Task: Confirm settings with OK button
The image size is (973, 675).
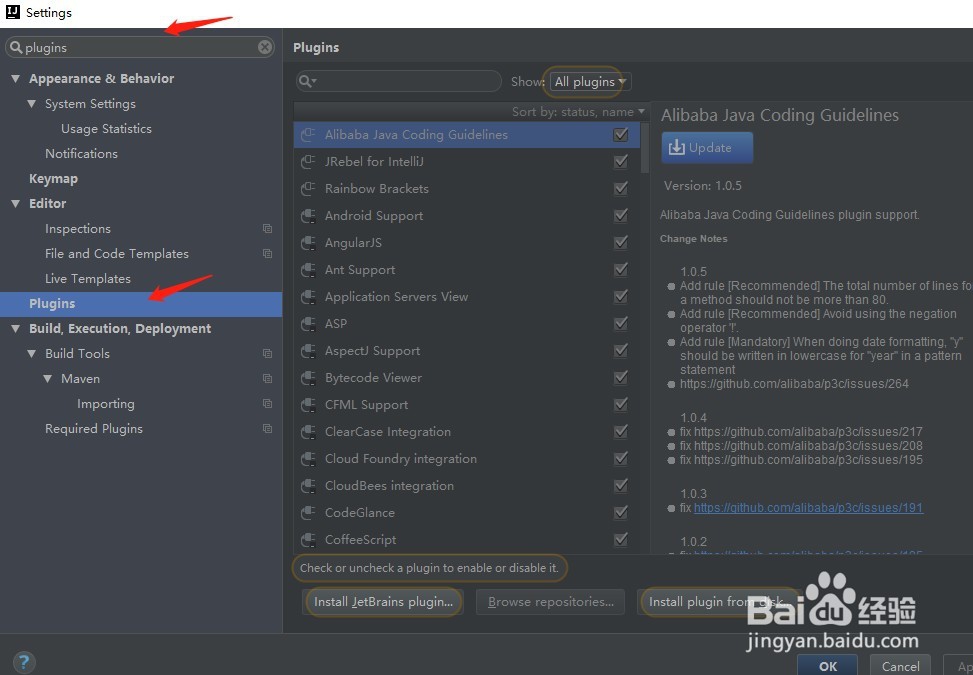Action: click(x=828, y=665)
